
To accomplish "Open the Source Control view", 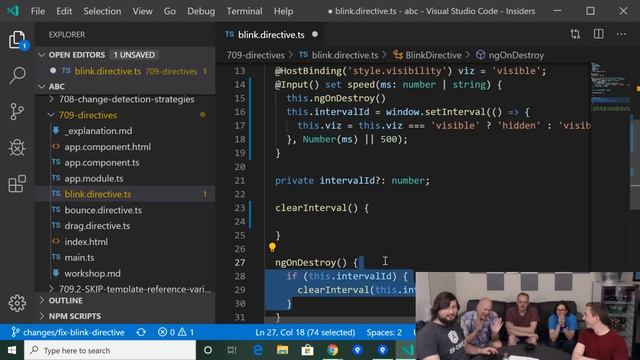I will [17, 111].
